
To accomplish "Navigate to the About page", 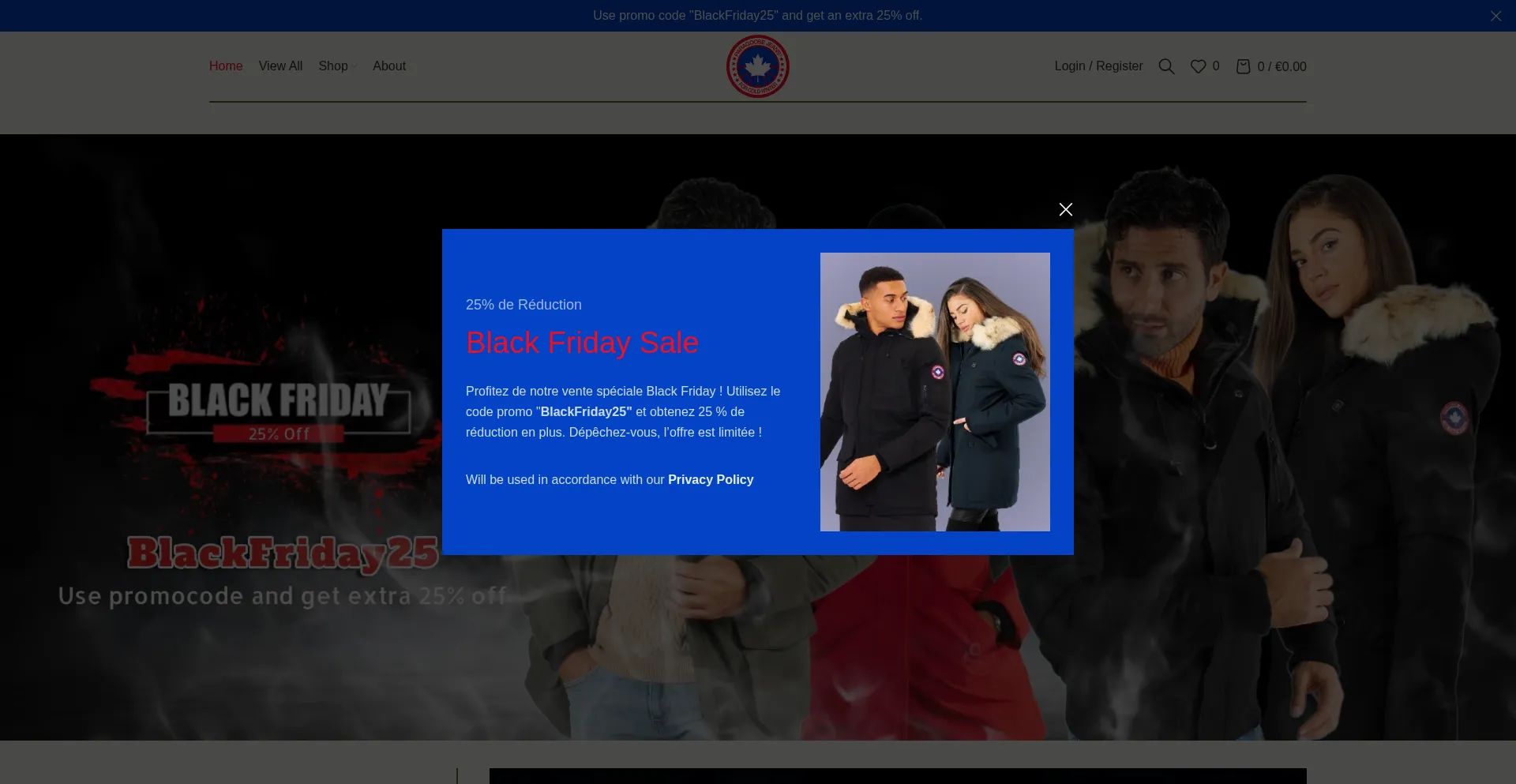I will click(x=389, y=66).
